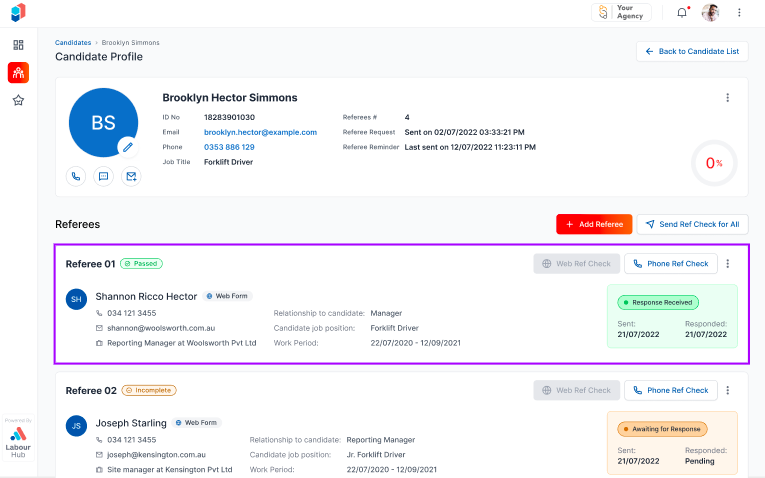The height and width of the screenshot is (478, 765).
Task: Open candidate email address link
Action: (260, 132)
